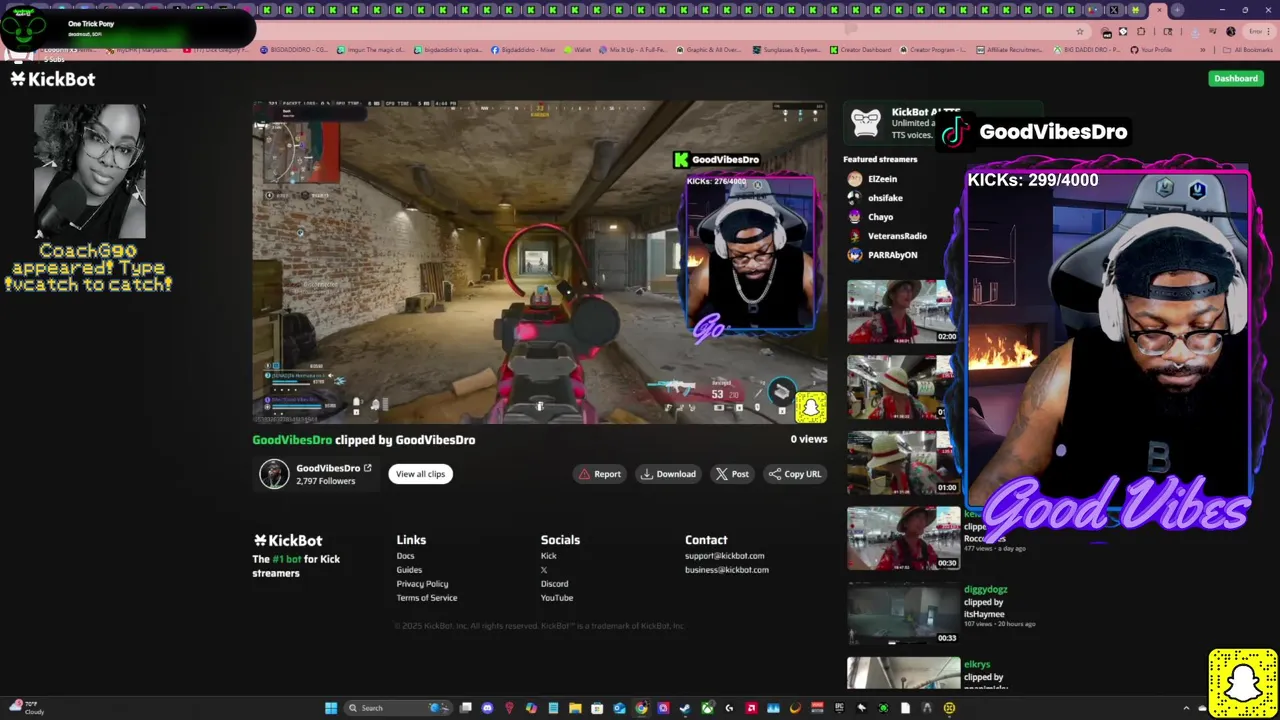The height and width of the screenshot is (720, 1280).
Task: Open the 00:33 diggydogz clip thumbnail
Action: point(903,614)
